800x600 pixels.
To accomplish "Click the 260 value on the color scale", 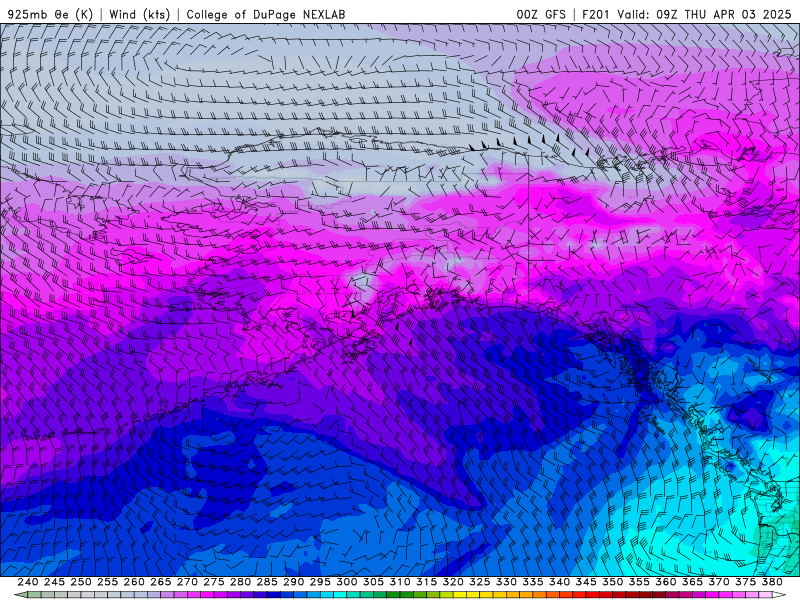I will click(134, 582).
